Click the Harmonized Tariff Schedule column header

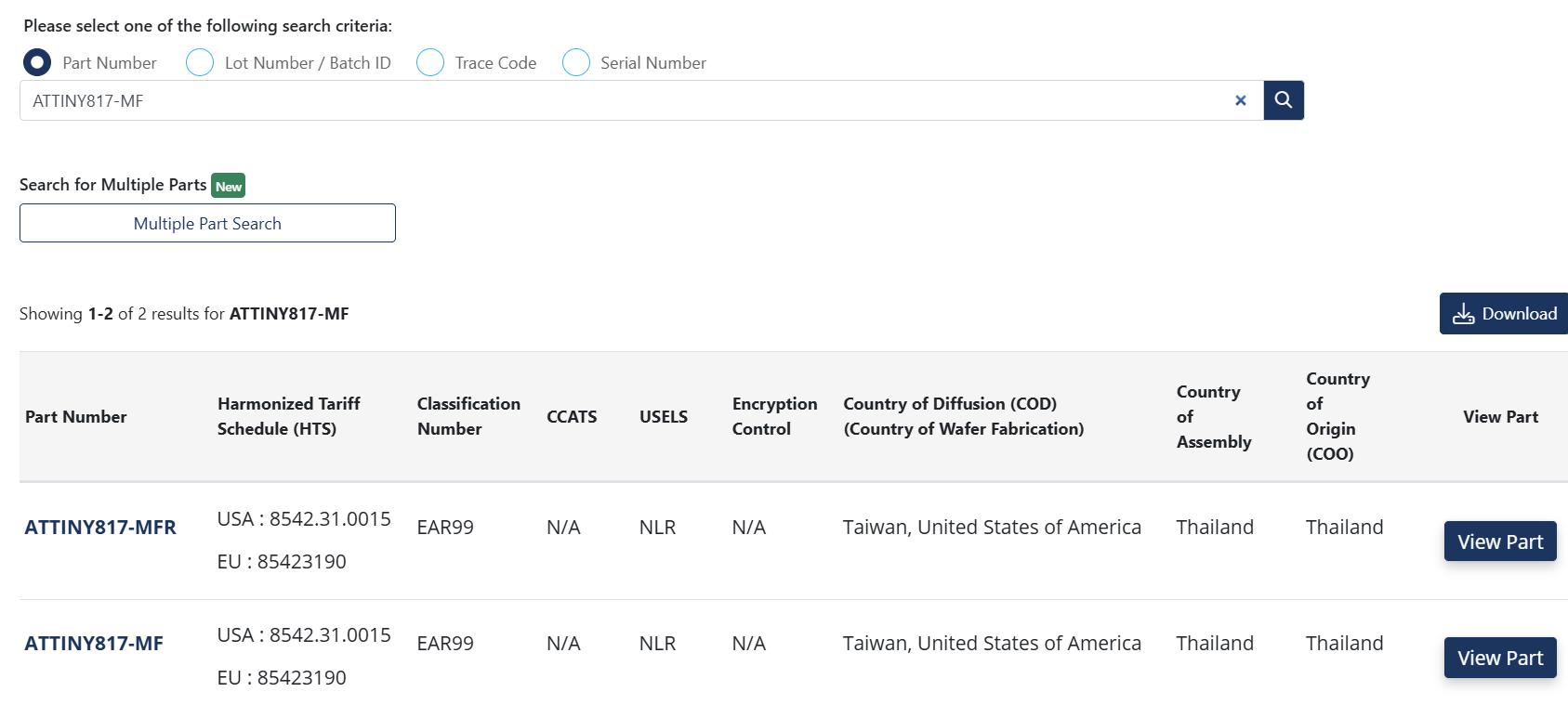tap(288, 416)
